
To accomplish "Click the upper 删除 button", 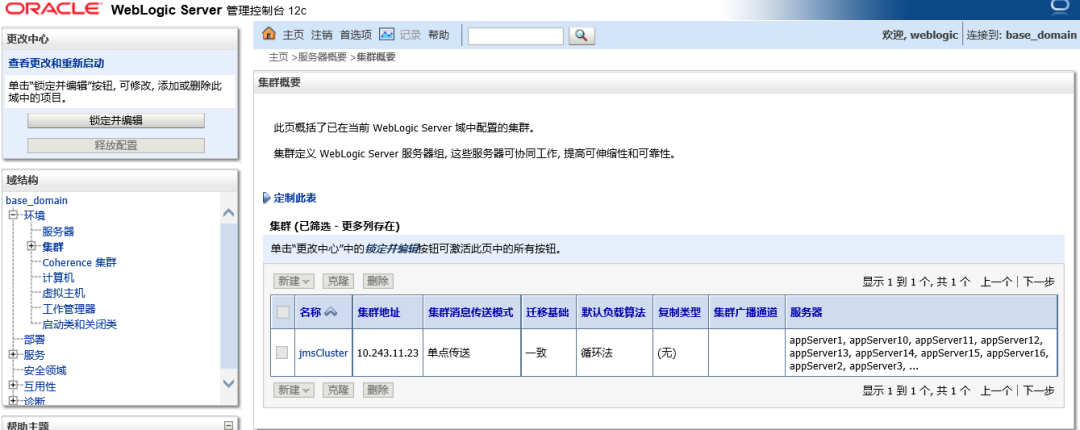I will coord(378,281).
